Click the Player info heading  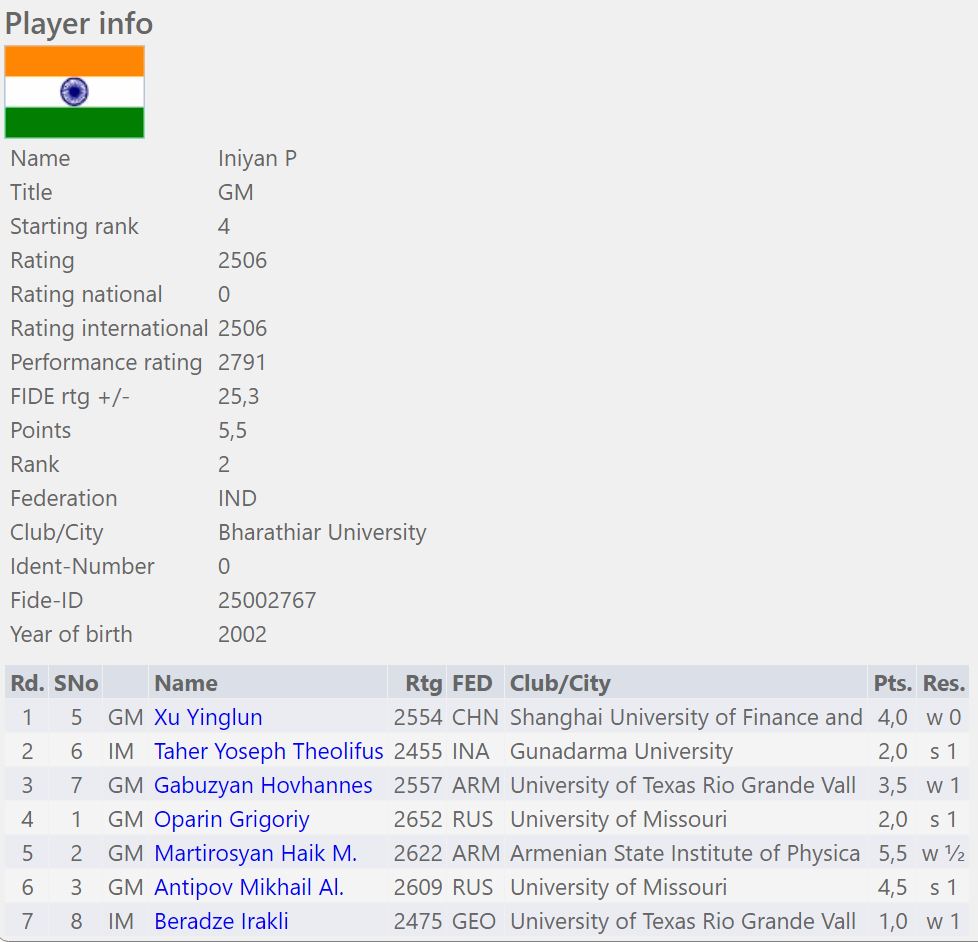point(79,23)
